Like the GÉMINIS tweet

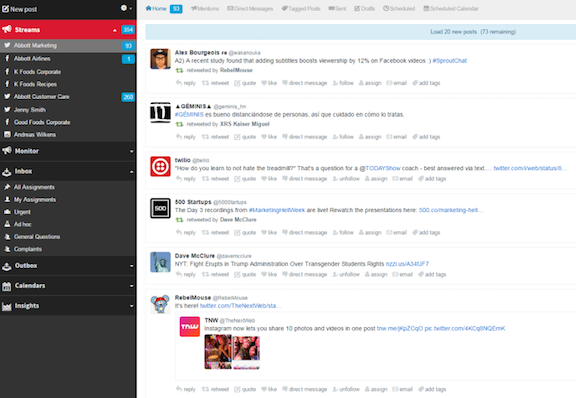coord(269,137)
